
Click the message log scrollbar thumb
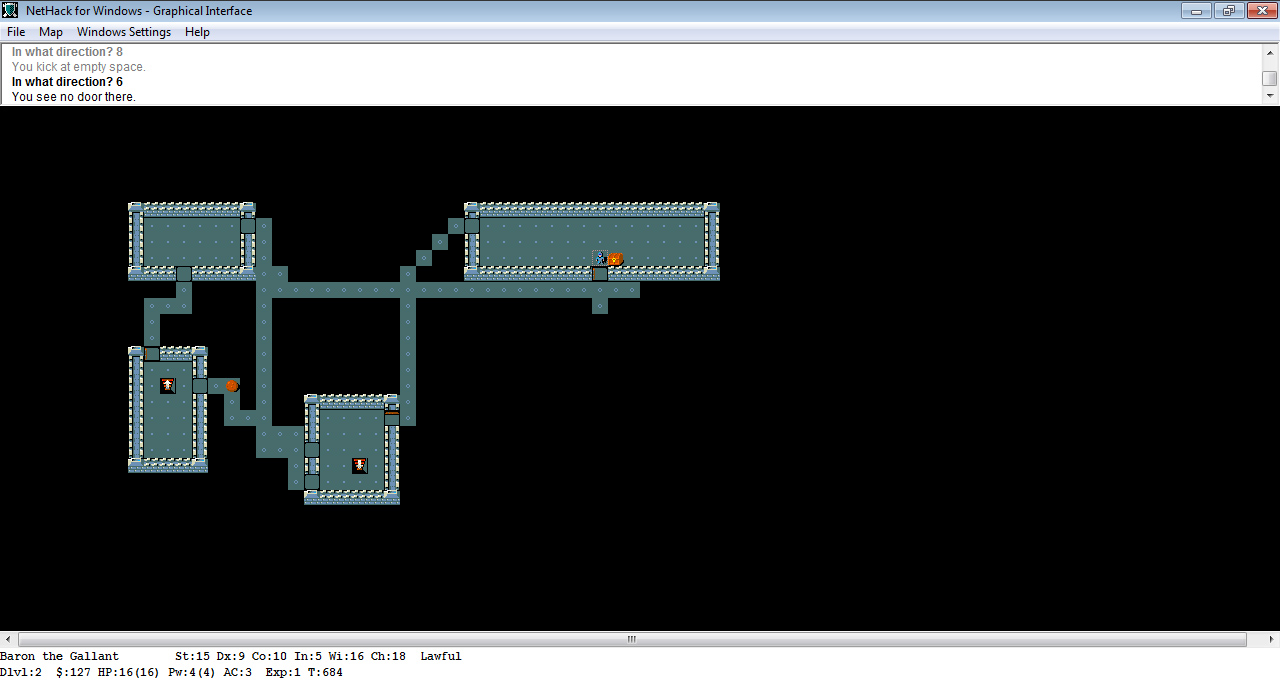1270,78
